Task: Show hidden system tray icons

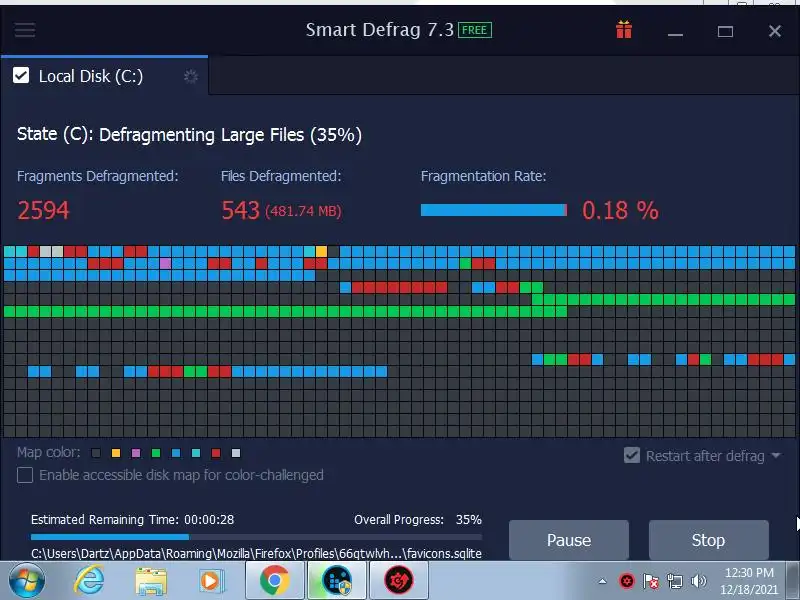Action: 603,581
